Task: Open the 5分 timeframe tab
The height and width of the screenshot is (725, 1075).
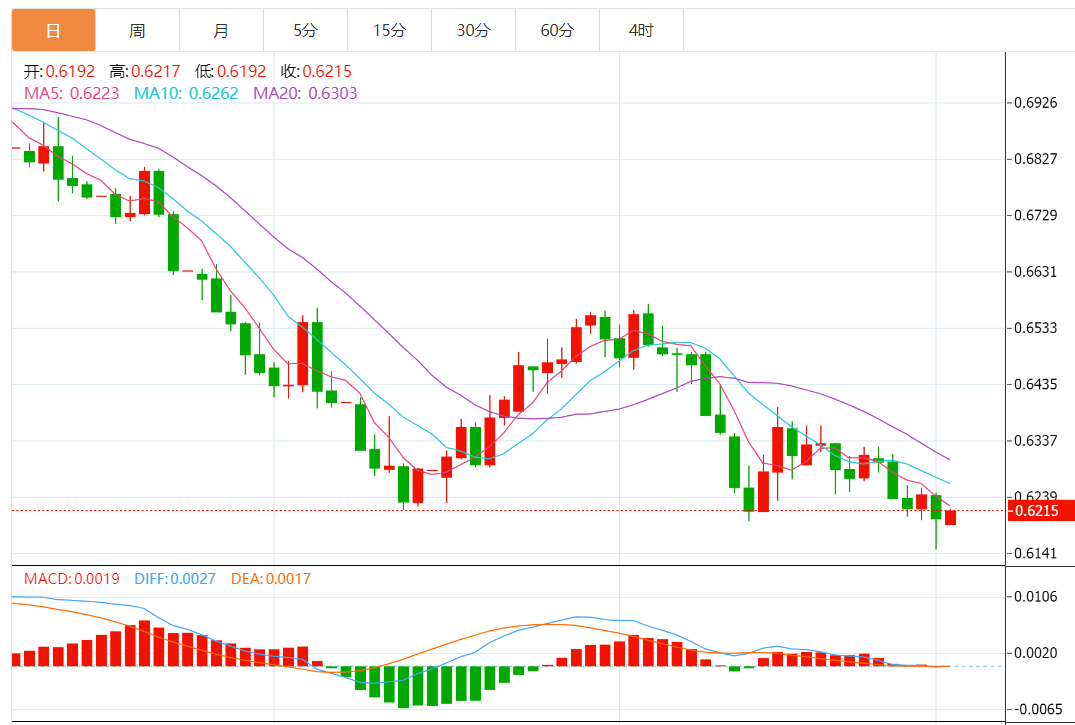Action: (x=306, y=30)
